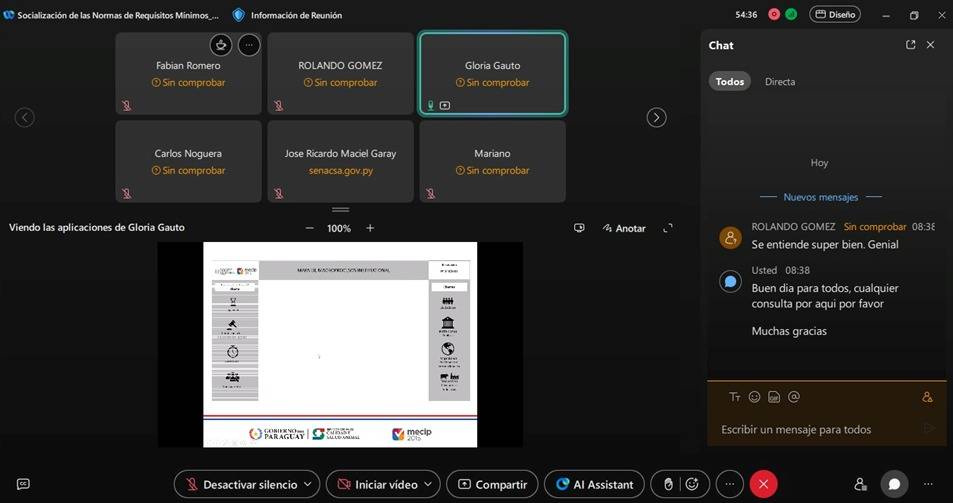The image size is (953, 503).
Task: Click the GIF icon in chat toolbar
Action: click(774, 397)
